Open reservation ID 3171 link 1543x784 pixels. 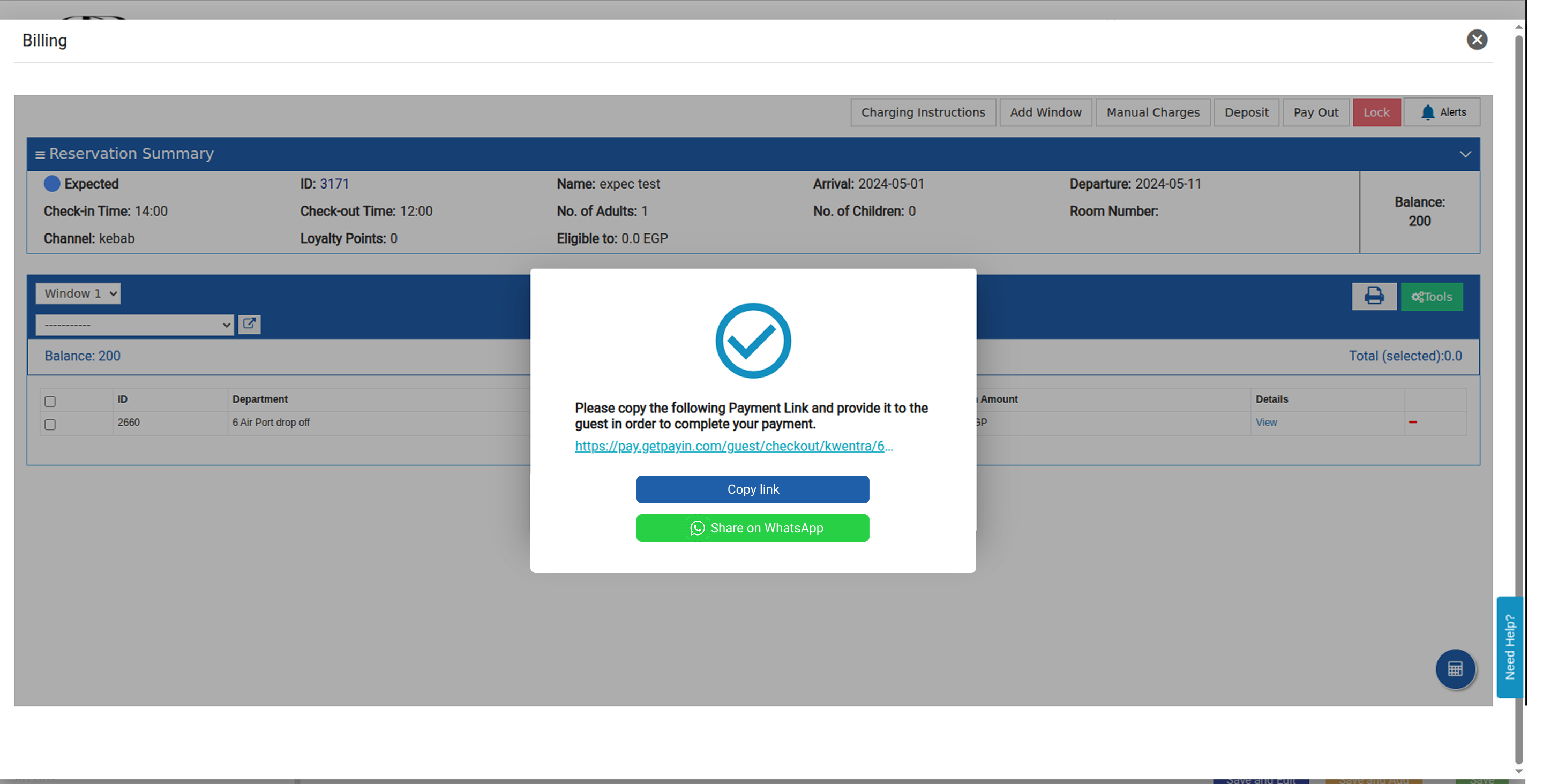tap(334, 184)
